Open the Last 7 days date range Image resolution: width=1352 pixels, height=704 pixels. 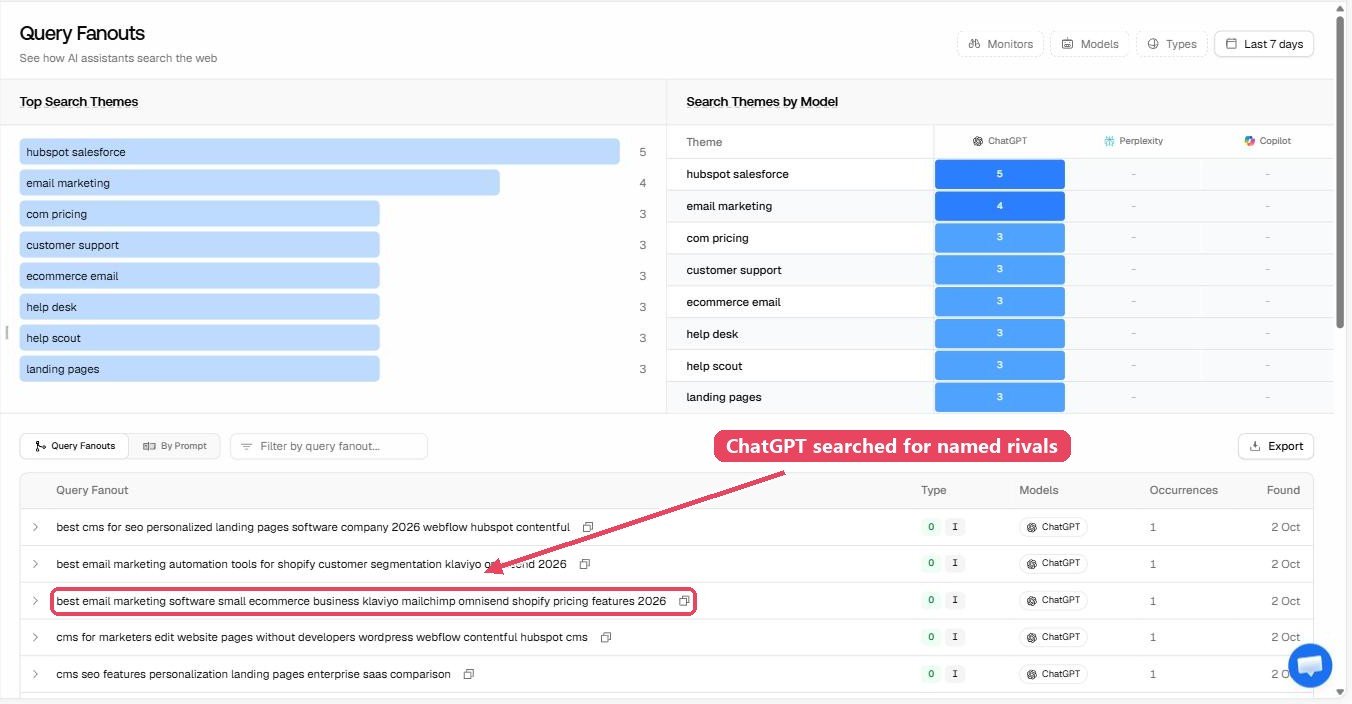pyautogui.click(x=1264, y=44)
